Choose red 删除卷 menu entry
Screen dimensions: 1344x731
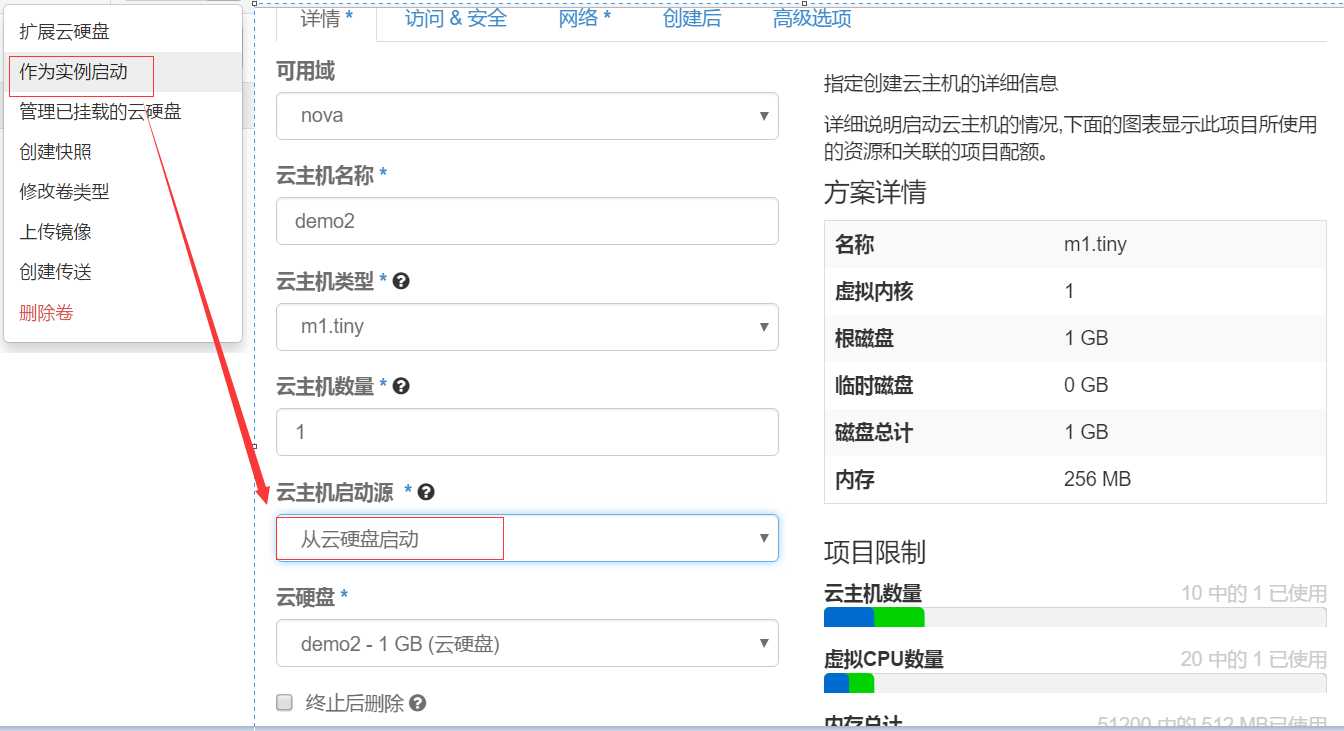tap(123, 313)
